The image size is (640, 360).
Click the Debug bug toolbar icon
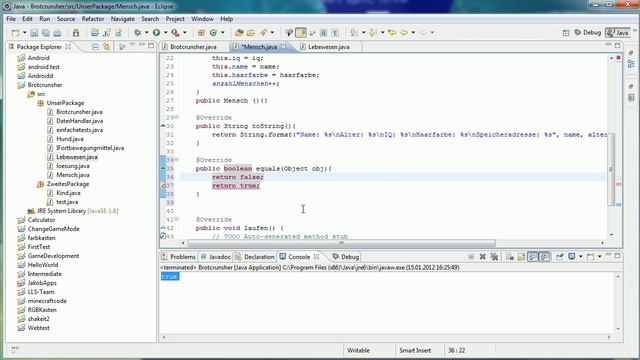click(138, 33)
